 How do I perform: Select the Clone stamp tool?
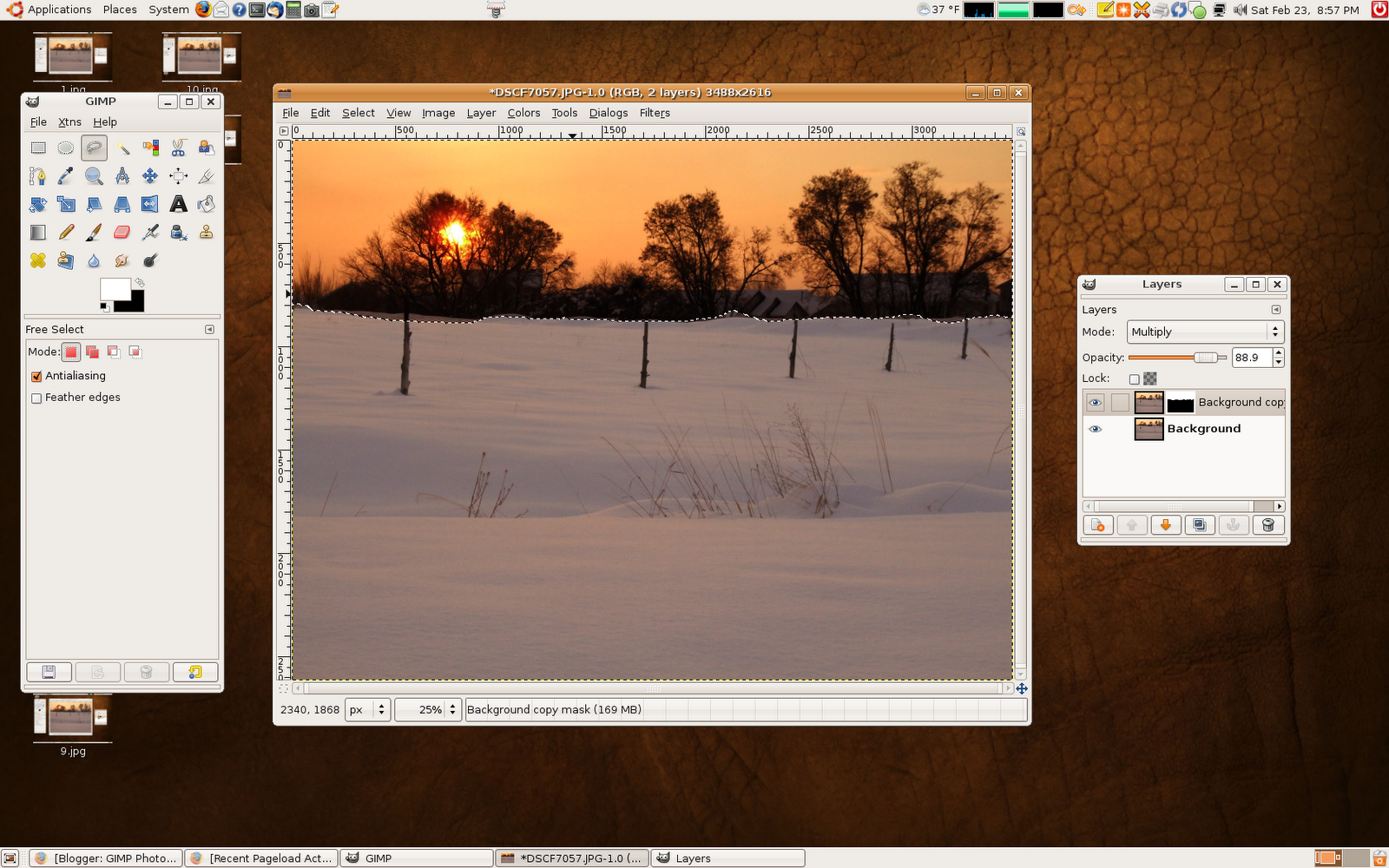206,232
